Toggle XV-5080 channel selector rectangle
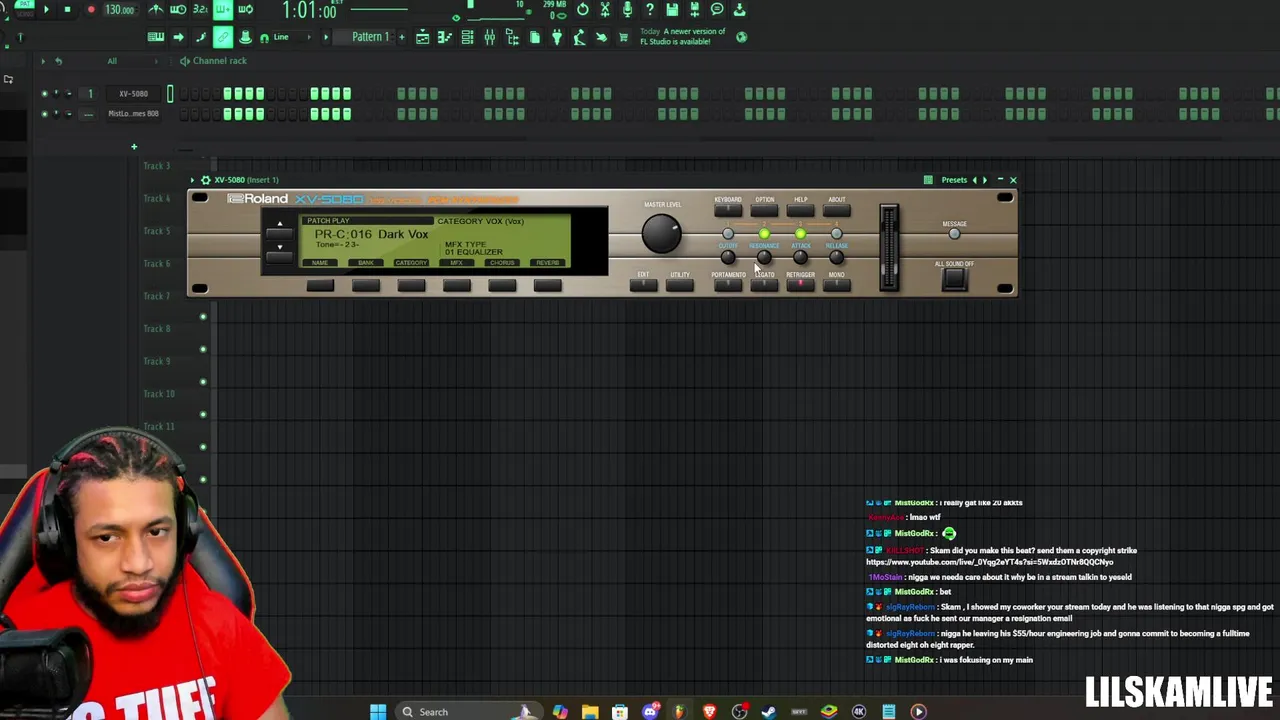 [170, 94]
